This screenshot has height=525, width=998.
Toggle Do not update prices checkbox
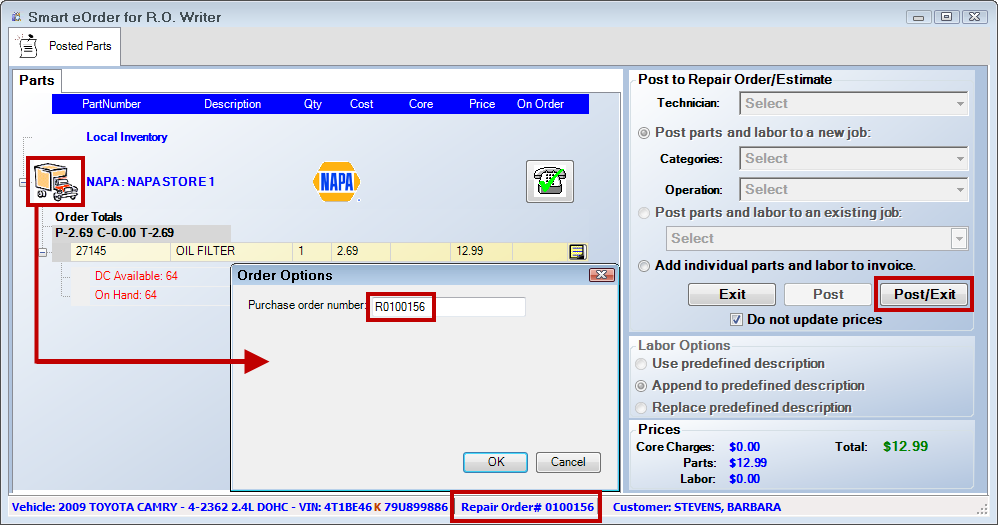[x=736, y=320]
